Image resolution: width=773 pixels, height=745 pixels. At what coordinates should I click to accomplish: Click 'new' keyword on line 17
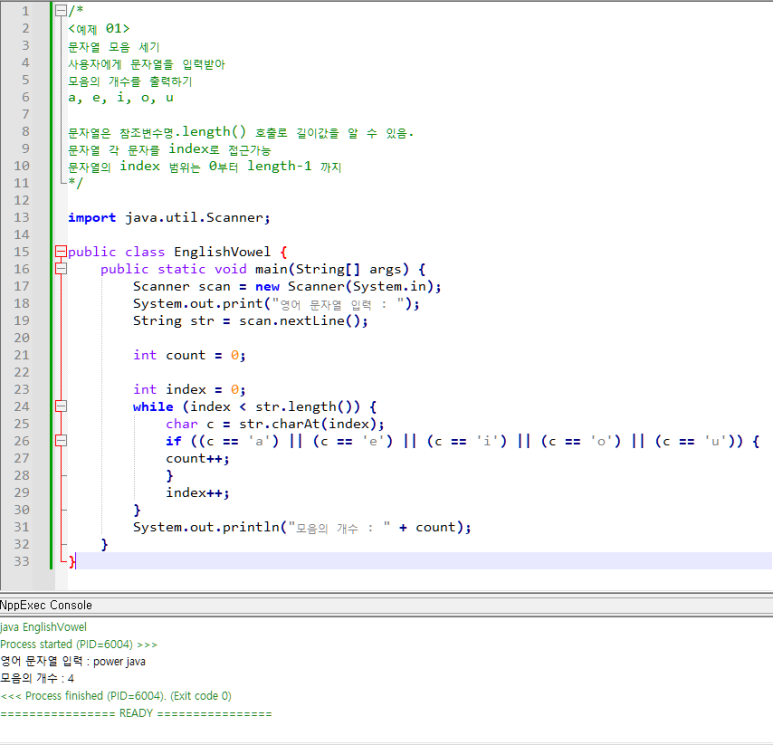coord(267,286)
